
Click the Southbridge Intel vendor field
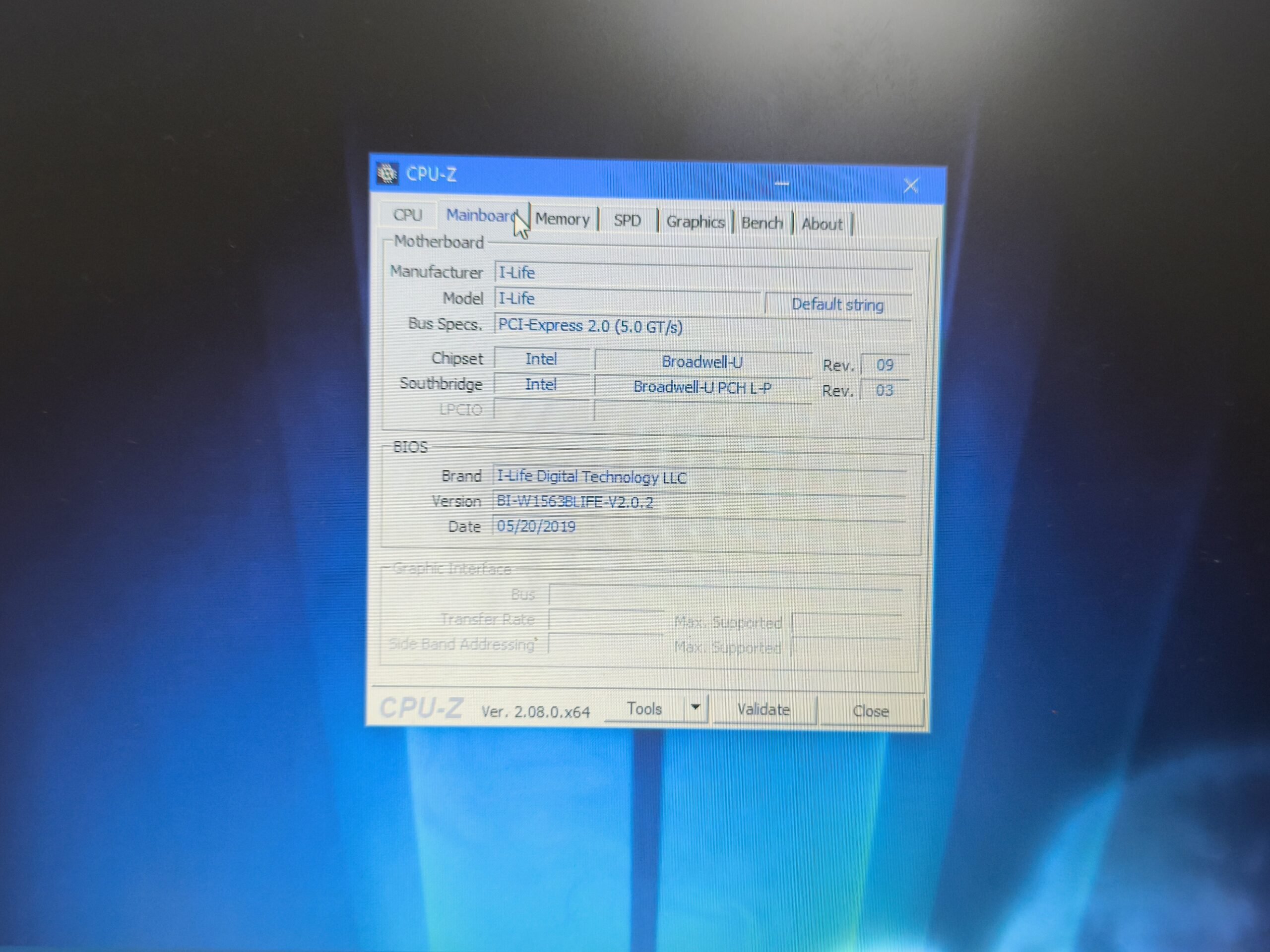pos(541,384)
